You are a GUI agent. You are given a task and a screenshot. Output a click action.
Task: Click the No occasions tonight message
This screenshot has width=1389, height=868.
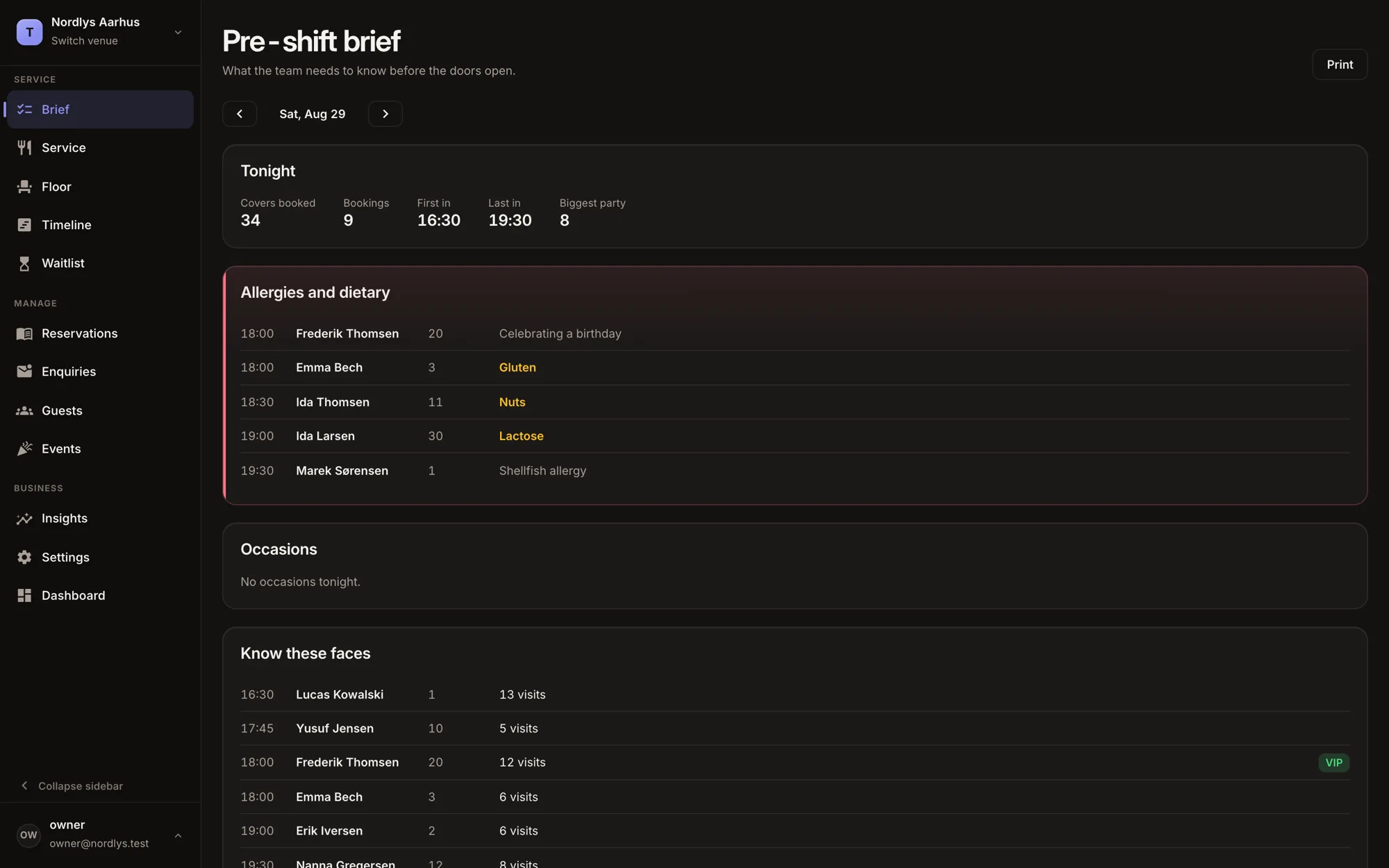pyautogui.click(x=300, y=582)
